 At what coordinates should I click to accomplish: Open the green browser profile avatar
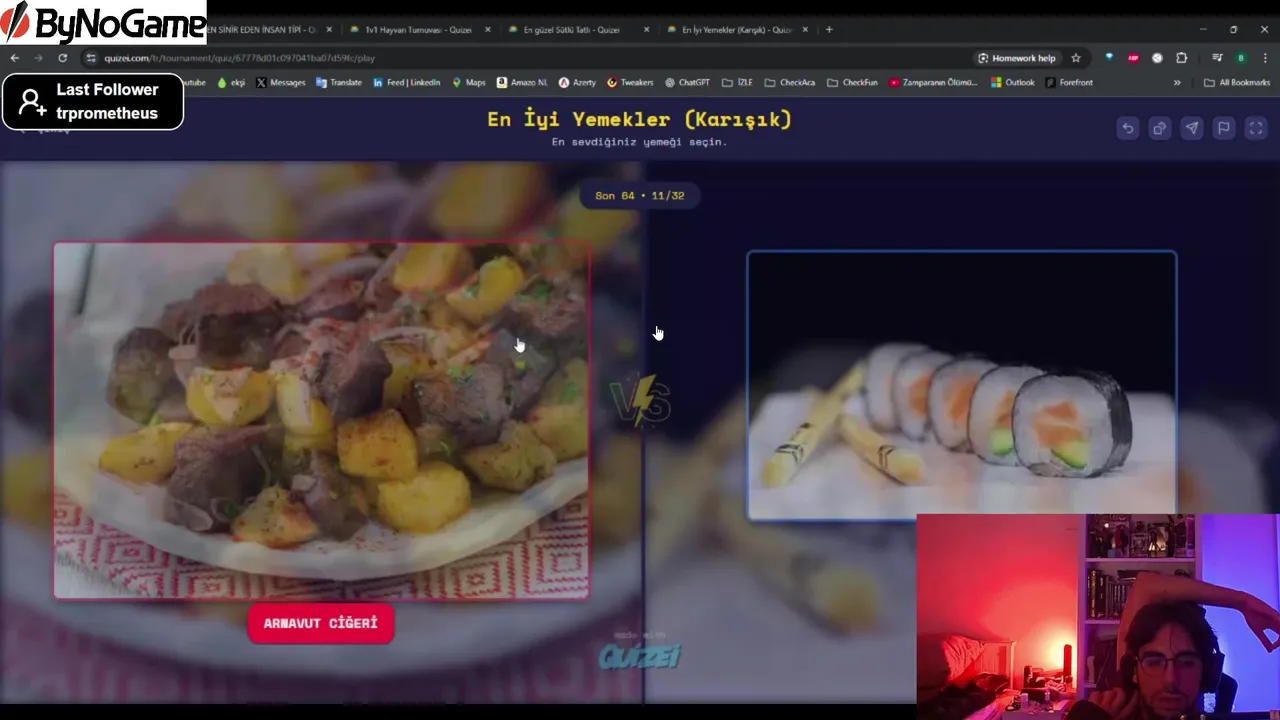click(x=1241, y=58)
